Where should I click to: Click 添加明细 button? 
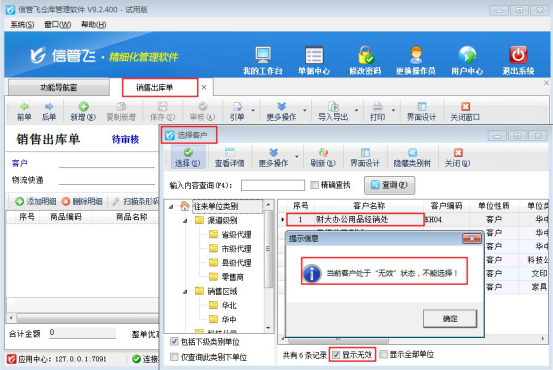tap(36, 201)
